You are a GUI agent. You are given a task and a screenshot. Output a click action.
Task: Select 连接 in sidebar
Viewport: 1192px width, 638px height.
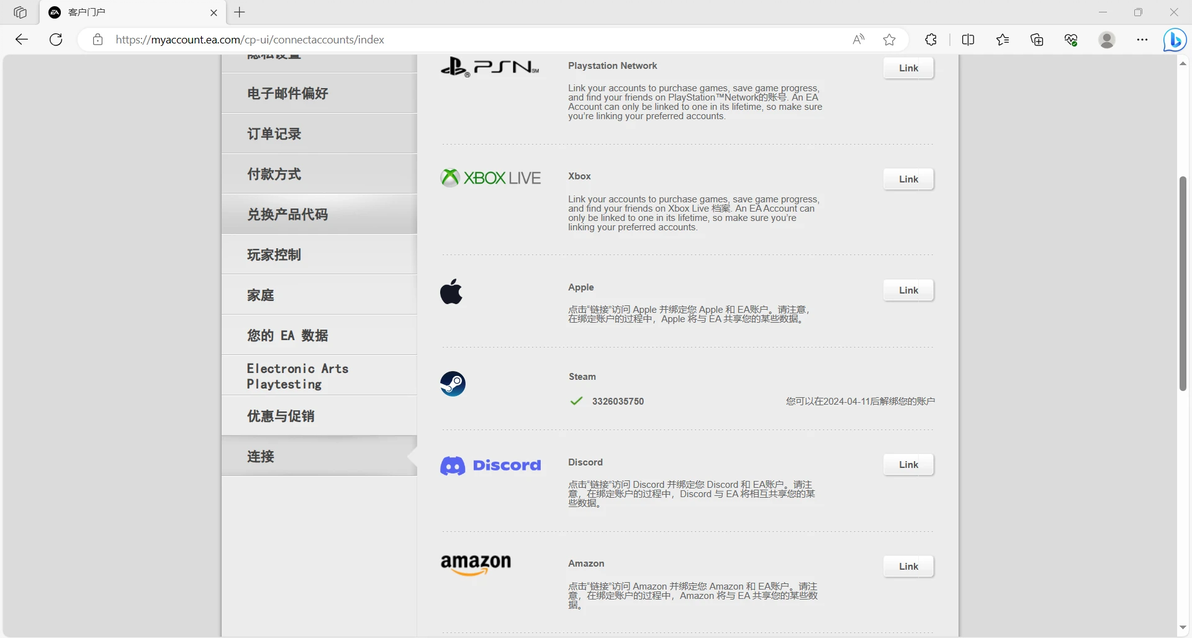click(x=319, y=456)
